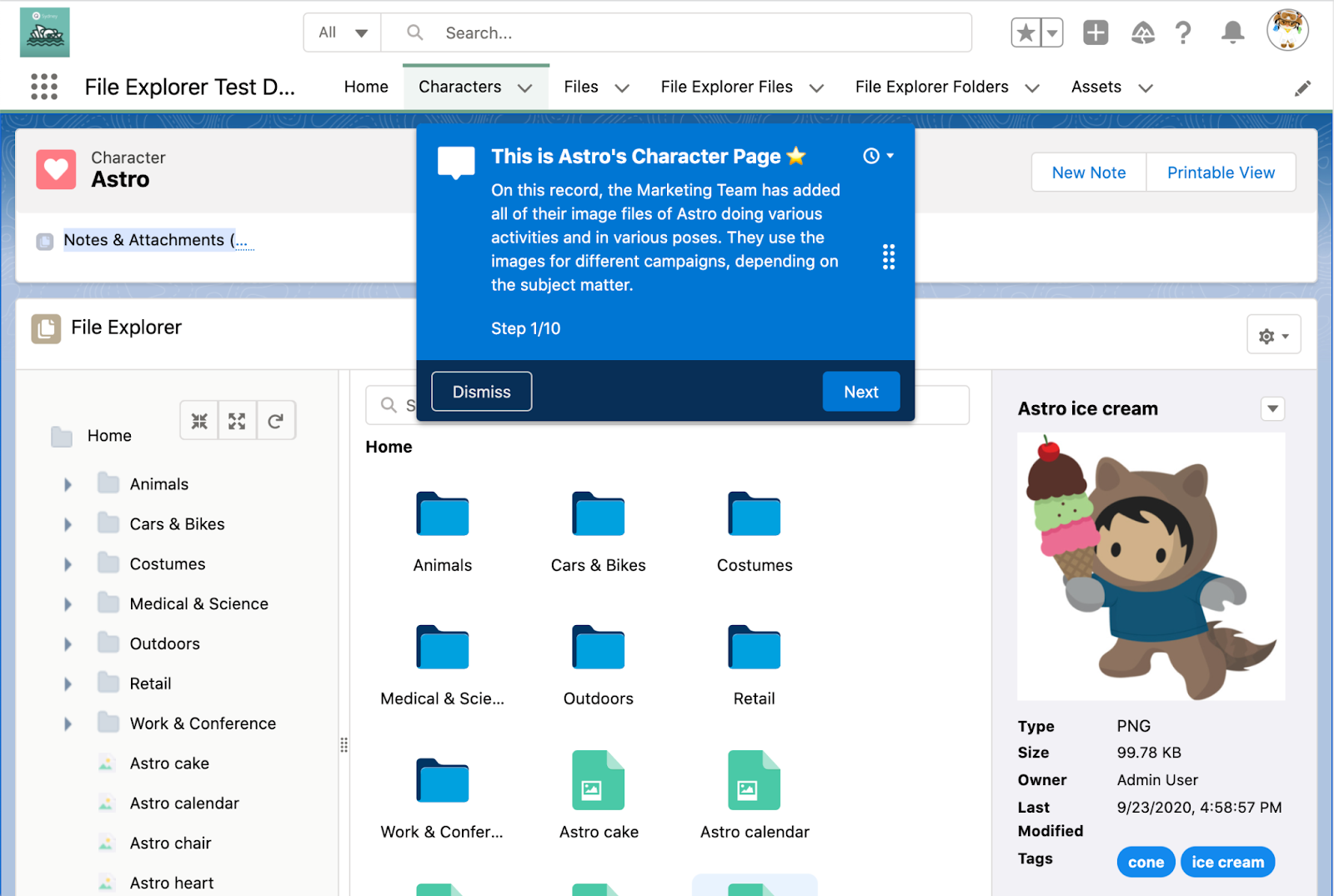Viewport: 1334px width, 896px height.
Task: Open the Work & Conference folder icon in the grid
Action: [x=443, y=780]
